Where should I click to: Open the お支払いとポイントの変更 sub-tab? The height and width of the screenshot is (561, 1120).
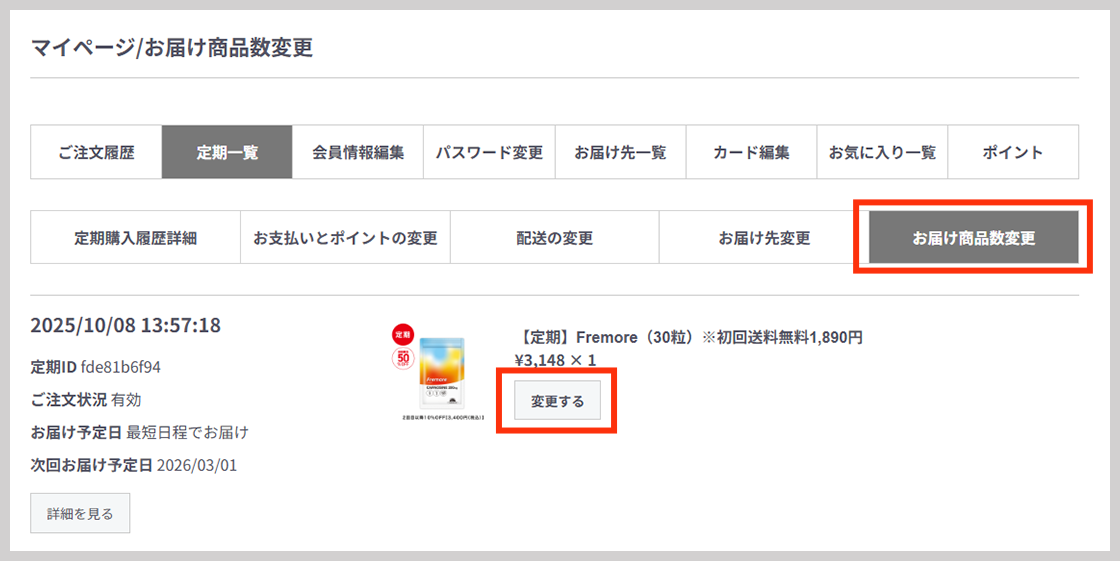pos(345,238)
